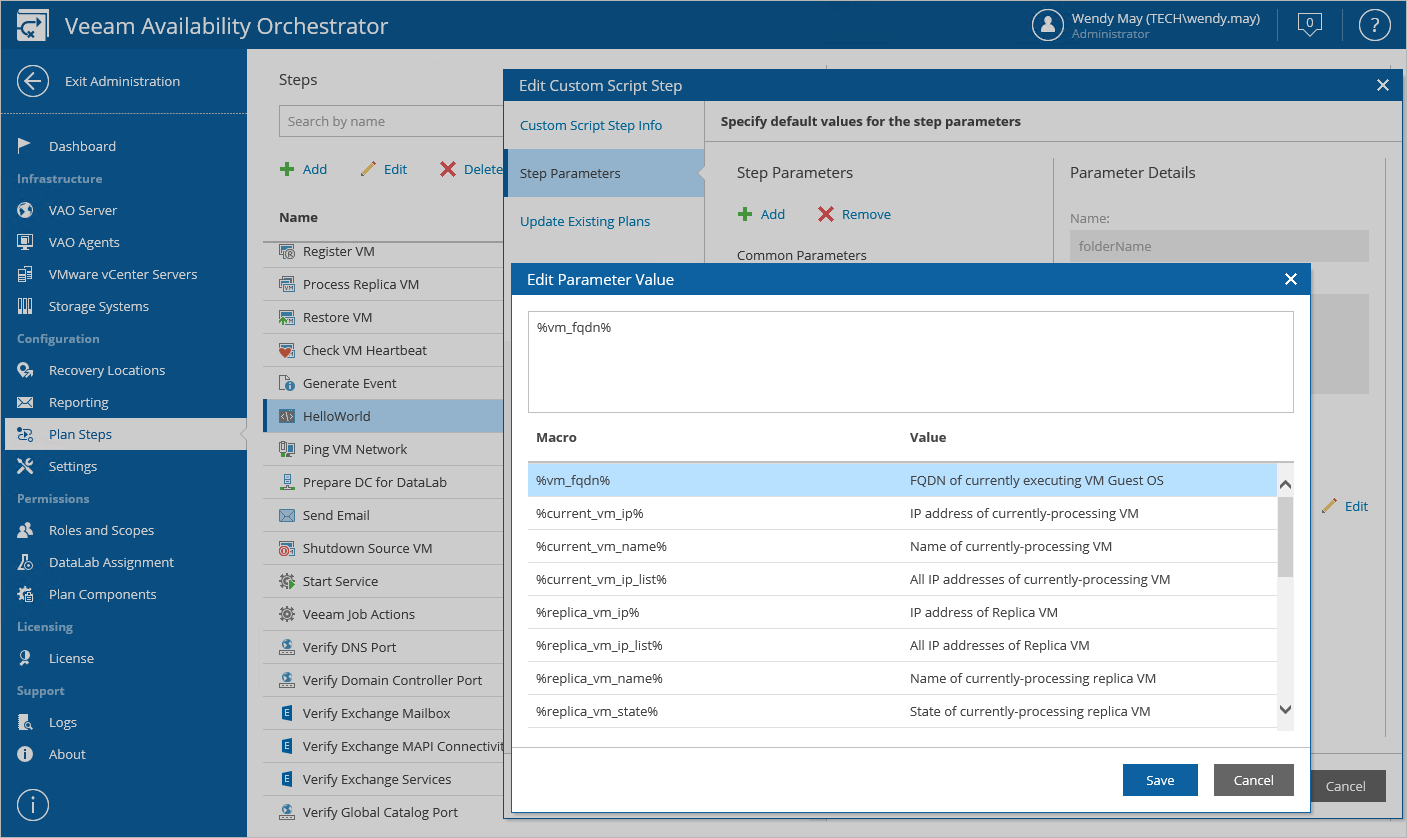This screenshot has height=838, width=1407.
Task: Select the %replica_vm_state% macro
Action: tap(902, 711)
